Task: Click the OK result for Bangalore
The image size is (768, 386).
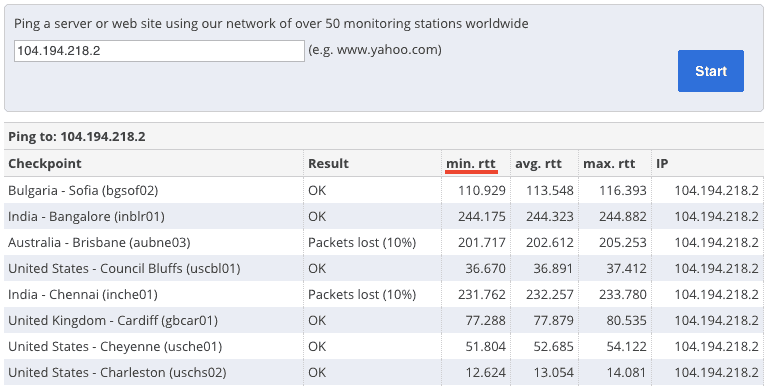Action: pos(317,217)
